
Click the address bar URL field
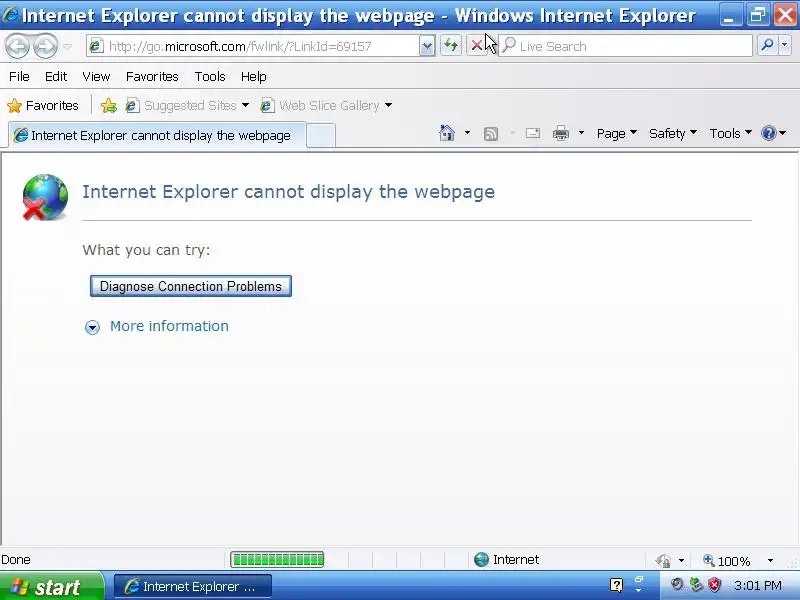click(253, 46)
